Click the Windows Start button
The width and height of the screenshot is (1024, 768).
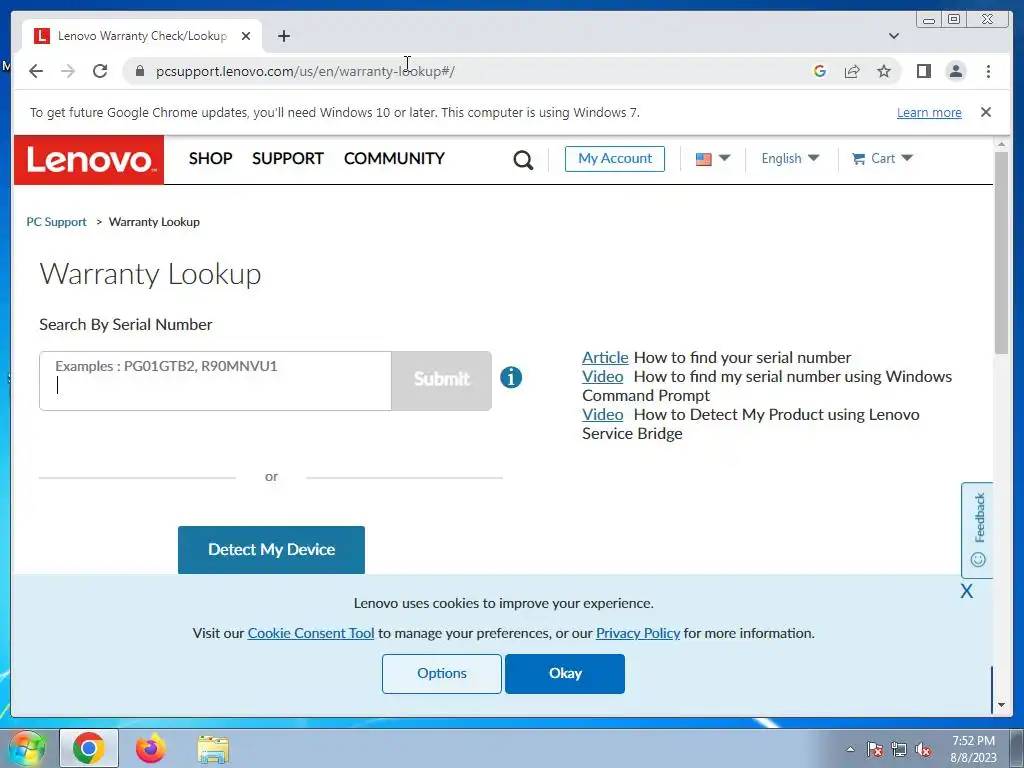pos(27,748)
